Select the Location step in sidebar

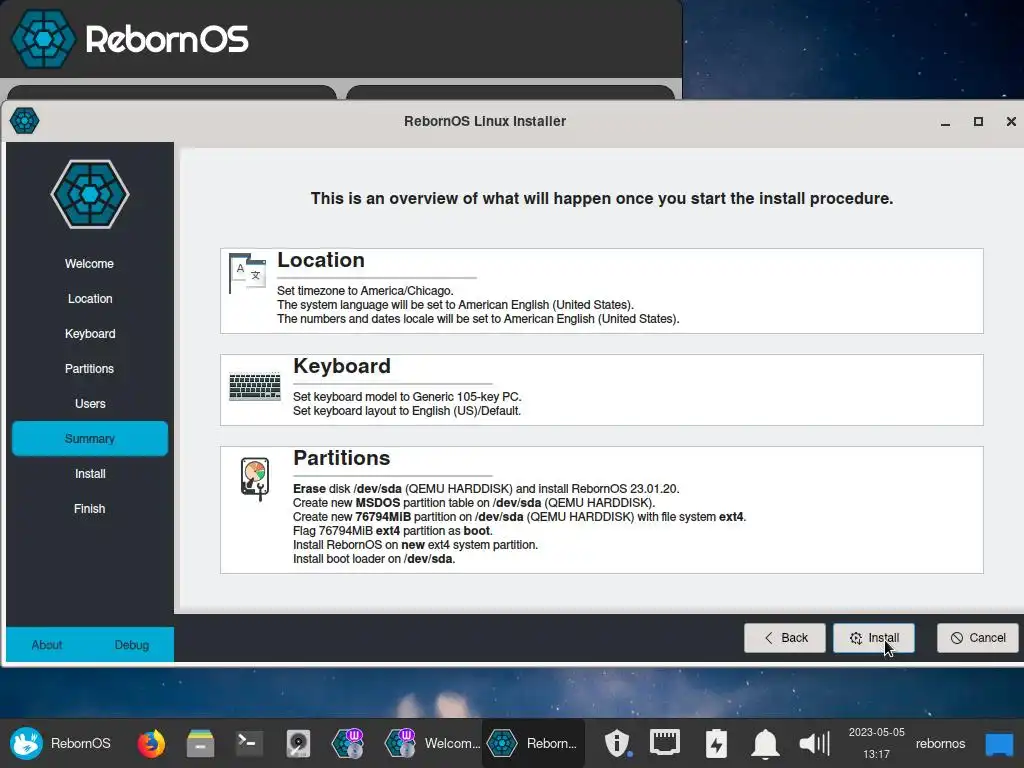tap(89, 298)
